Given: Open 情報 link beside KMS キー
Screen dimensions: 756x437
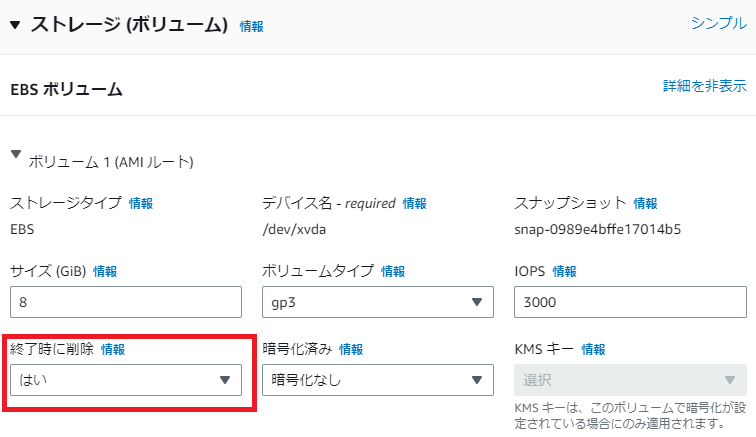Looking at the screenshot, I should pyautogui.click(x=593, y=349).
